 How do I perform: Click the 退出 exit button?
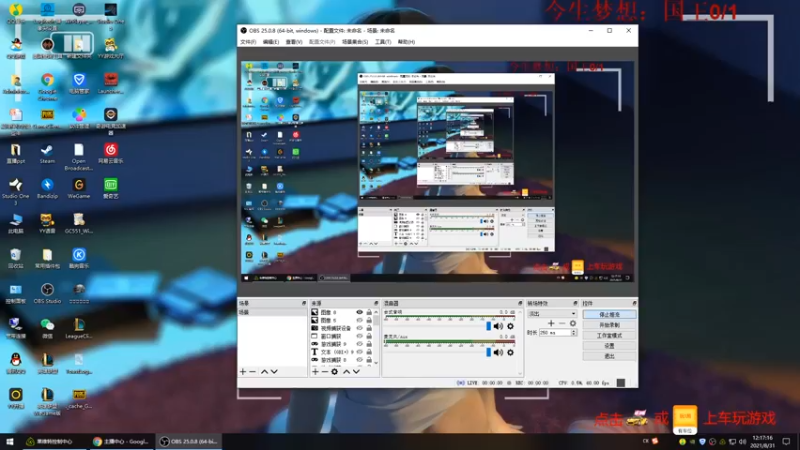[x=609, y=356]
